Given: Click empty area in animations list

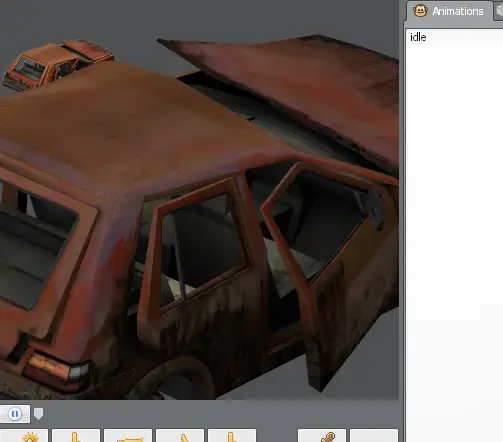Looking at the screenshot, I should click(x=454, y=233).
